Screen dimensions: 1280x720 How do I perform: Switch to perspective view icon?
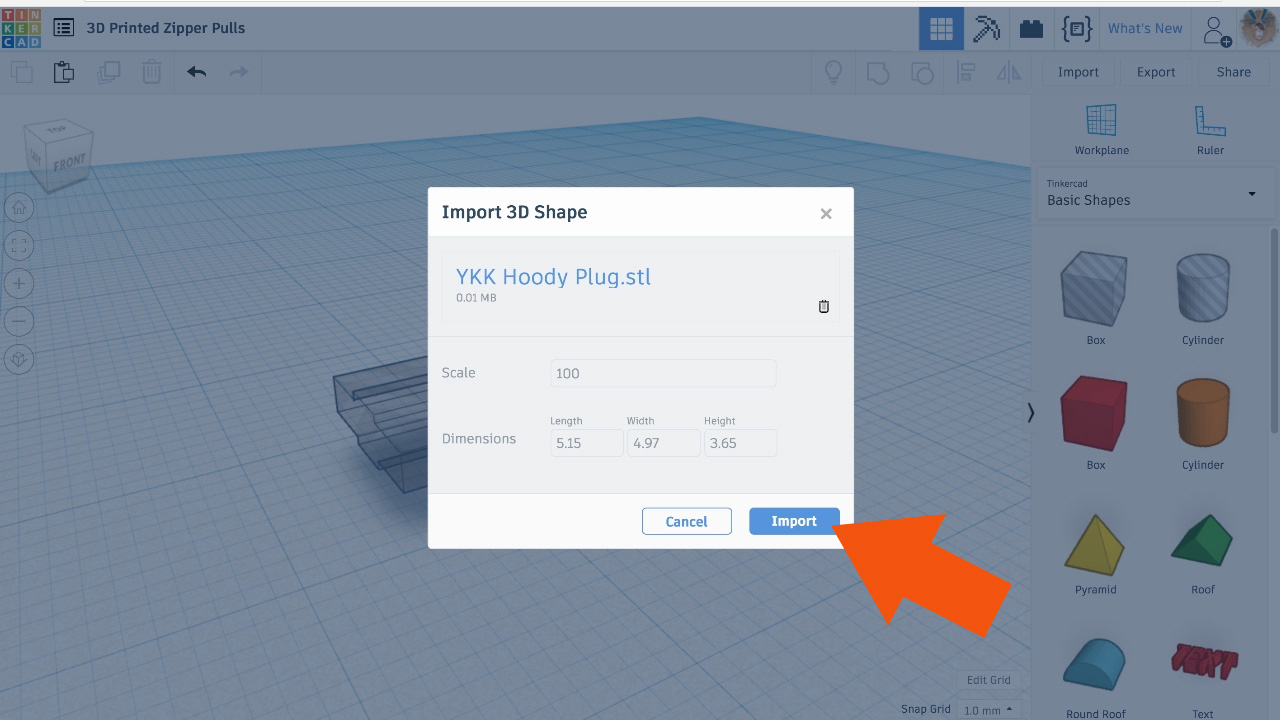point(19,358)
